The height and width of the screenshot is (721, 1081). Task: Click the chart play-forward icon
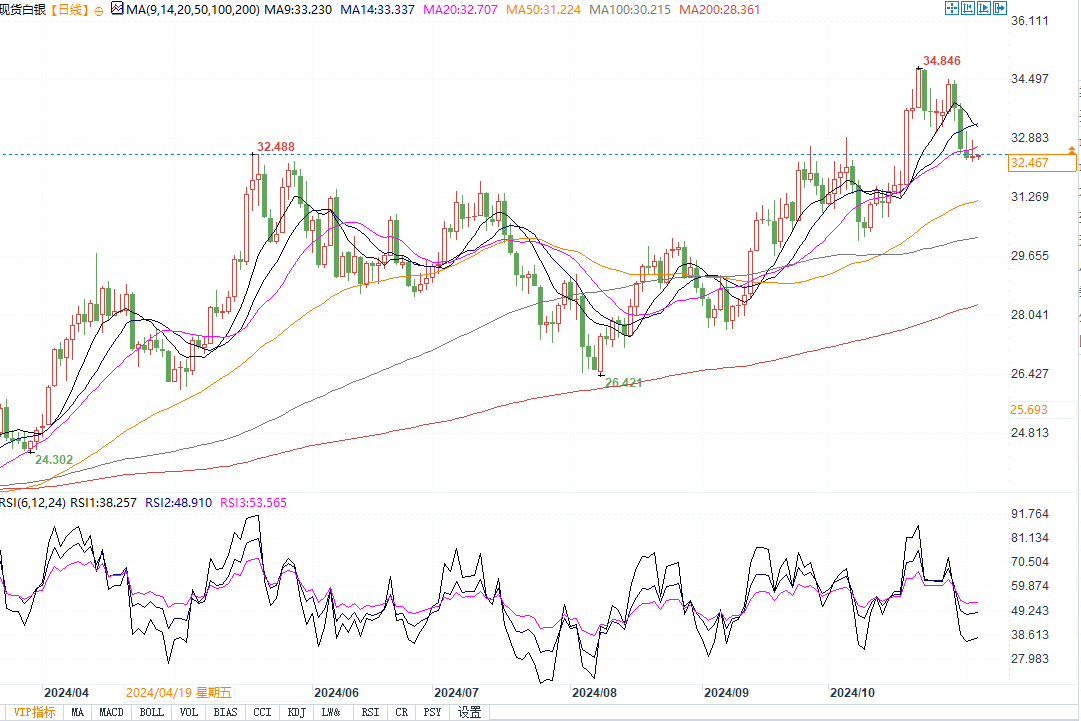pos(985,9)
